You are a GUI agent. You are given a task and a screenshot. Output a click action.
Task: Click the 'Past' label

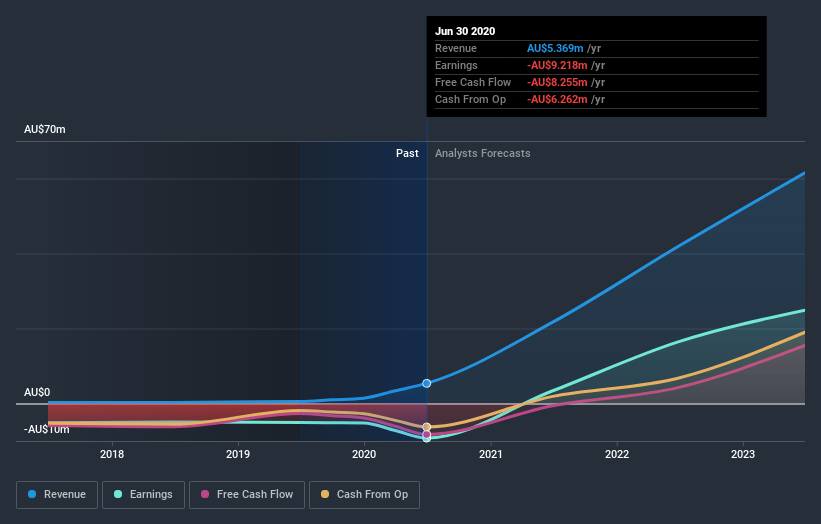coord(407,153)
